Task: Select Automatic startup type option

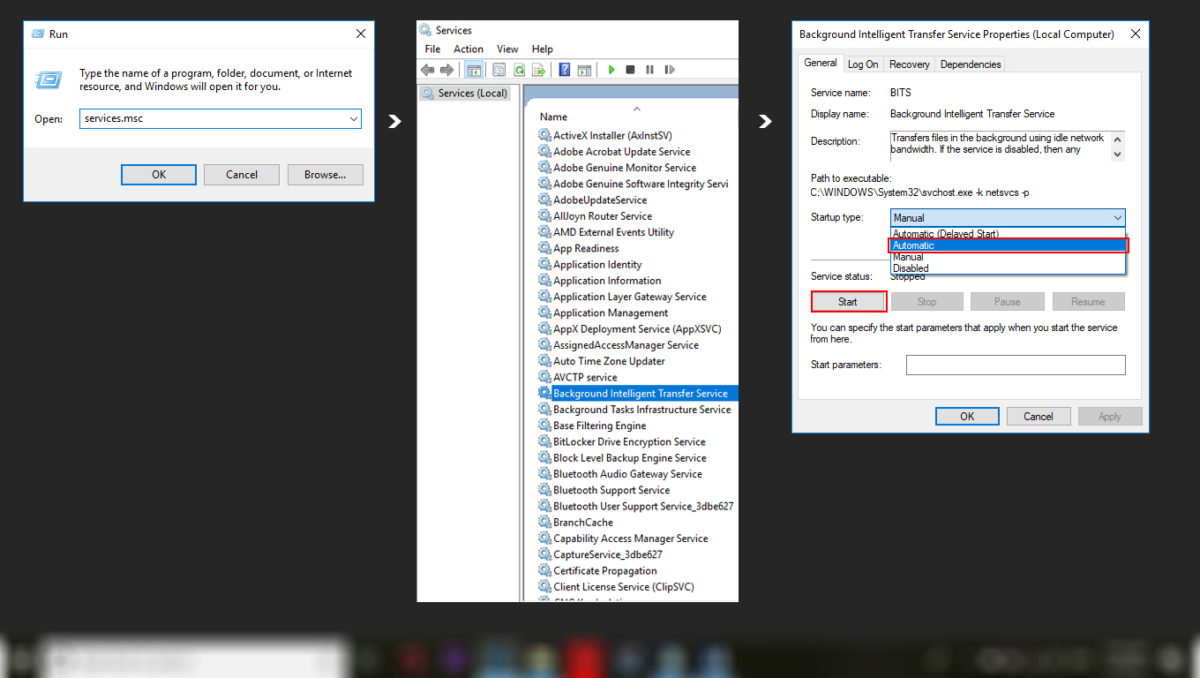Action: coord(1007,245)
